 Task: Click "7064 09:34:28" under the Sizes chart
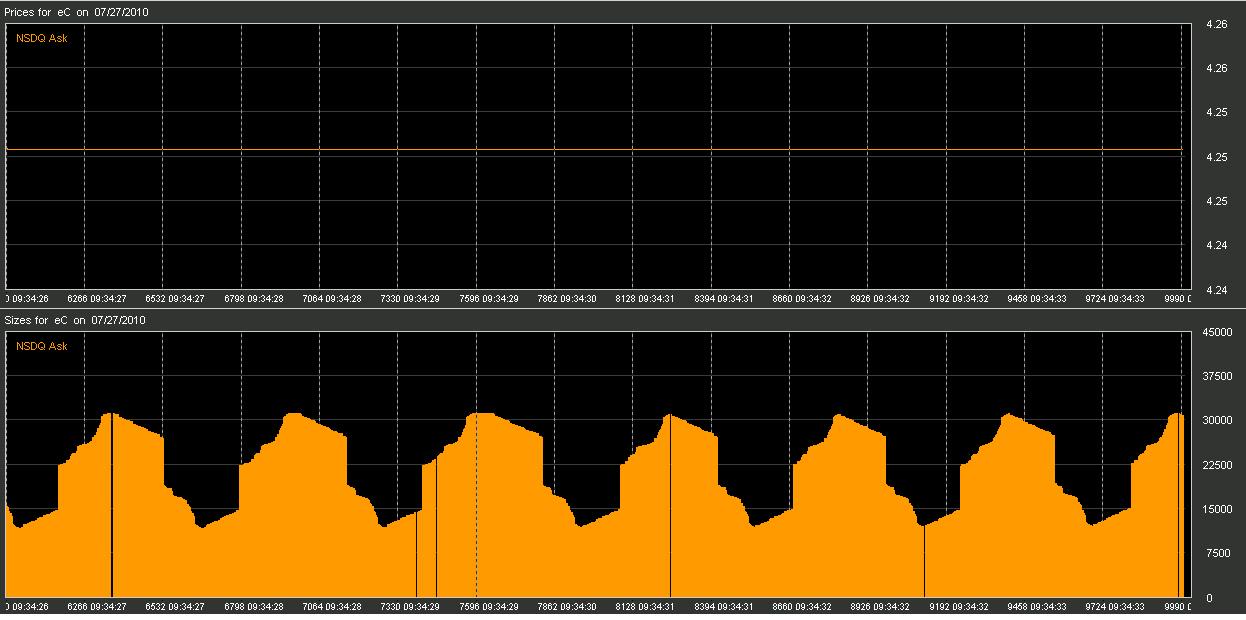click(332, 606)
